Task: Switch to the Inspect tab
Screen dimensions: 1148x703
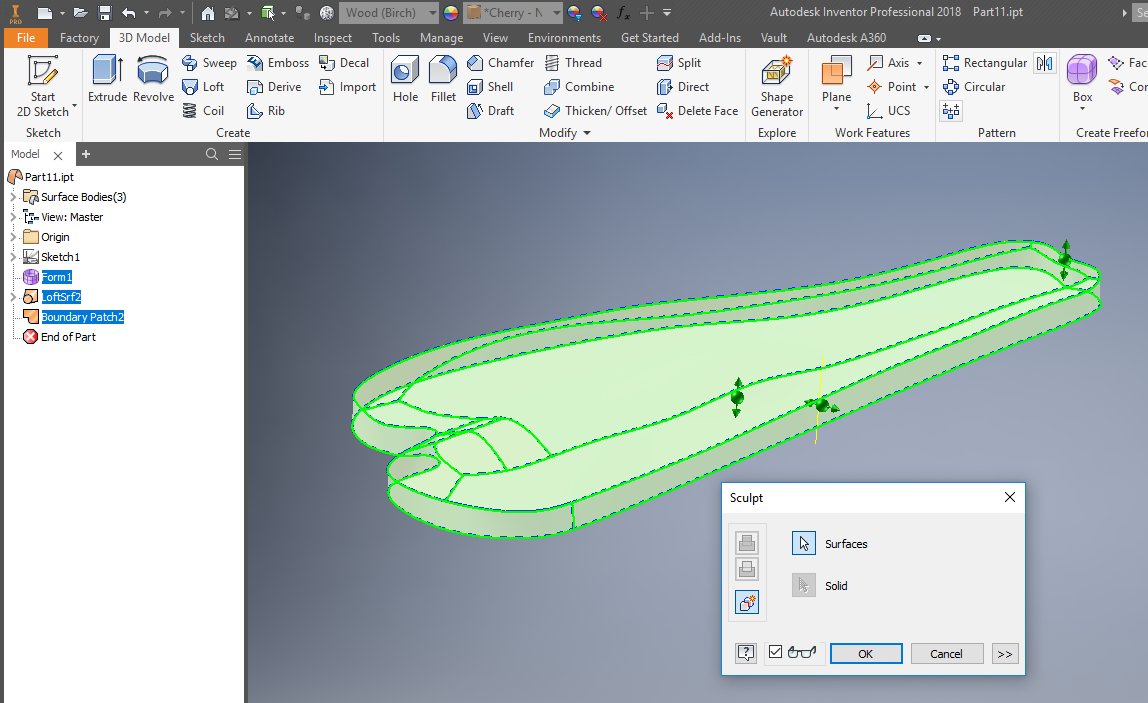Action: click(x=332, y=37)
